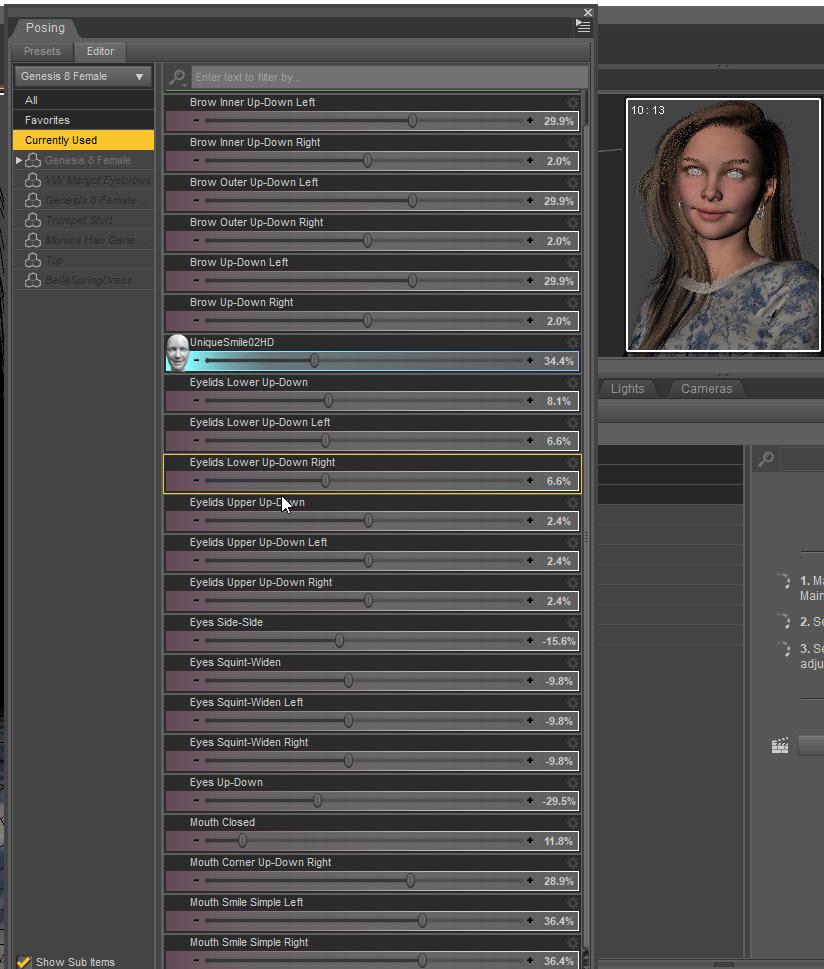Open settings gear for Eyes Side-Side
This screenshot has height=969, width=824.
[572, 623]
